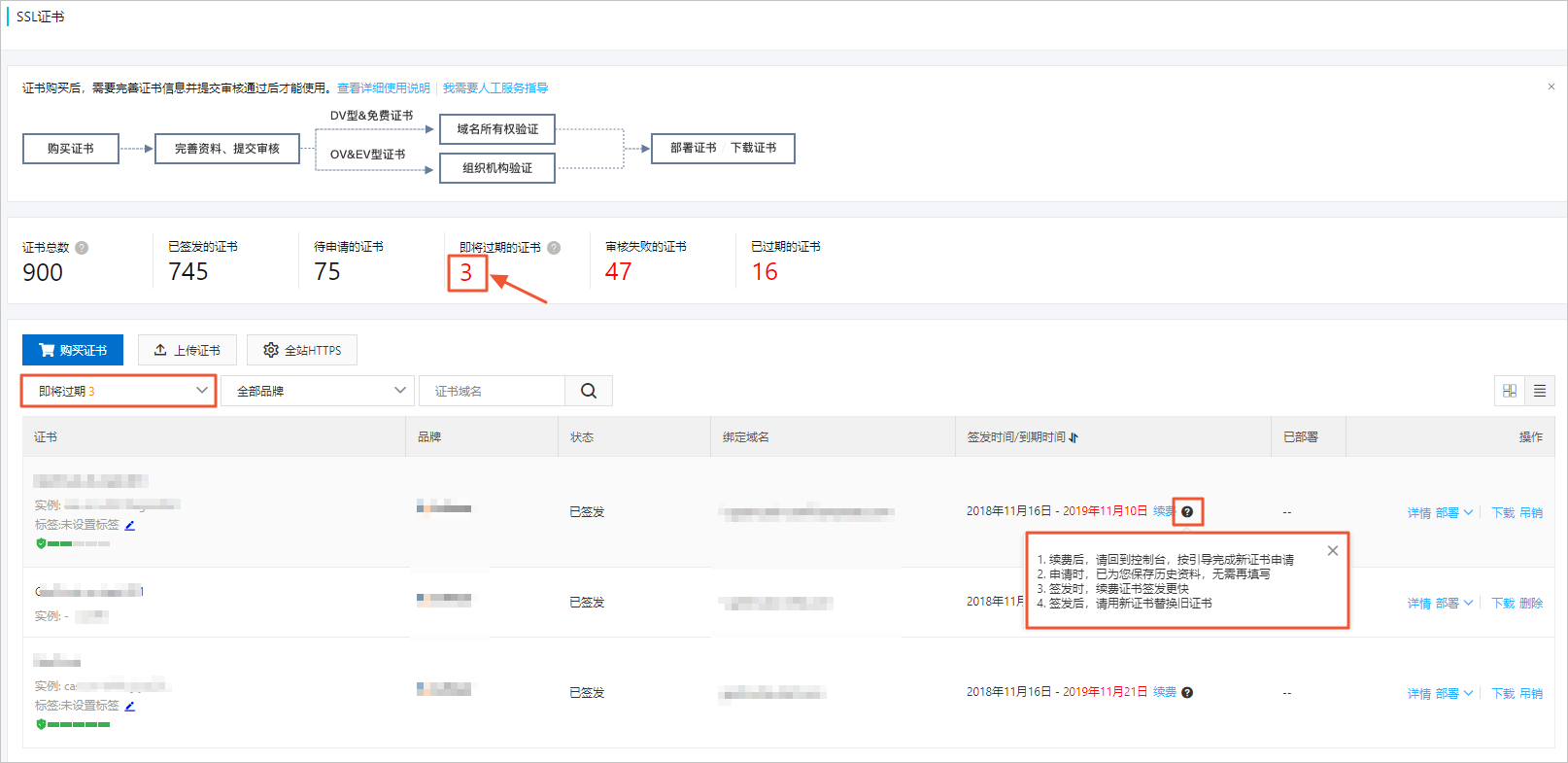Edit tag pencil icon in first certificate row
The height and width of the screenshot is (763, 1568).
pyautogui.click(x=130, y=525)
